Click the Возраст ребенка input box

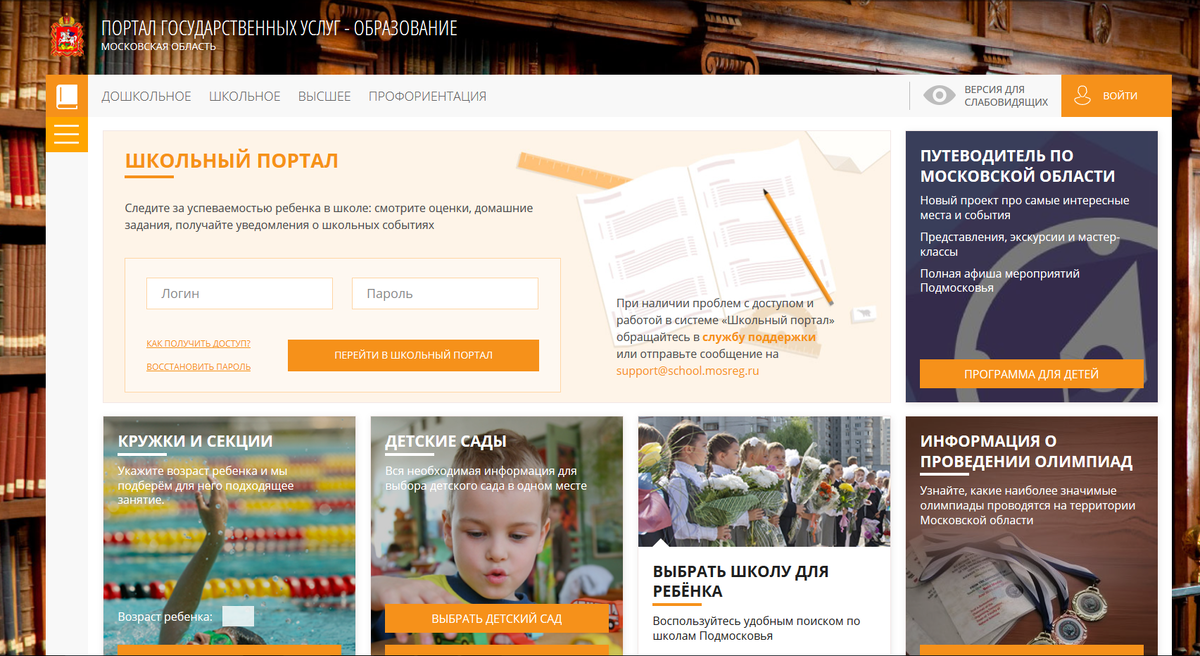click(238, 616)
